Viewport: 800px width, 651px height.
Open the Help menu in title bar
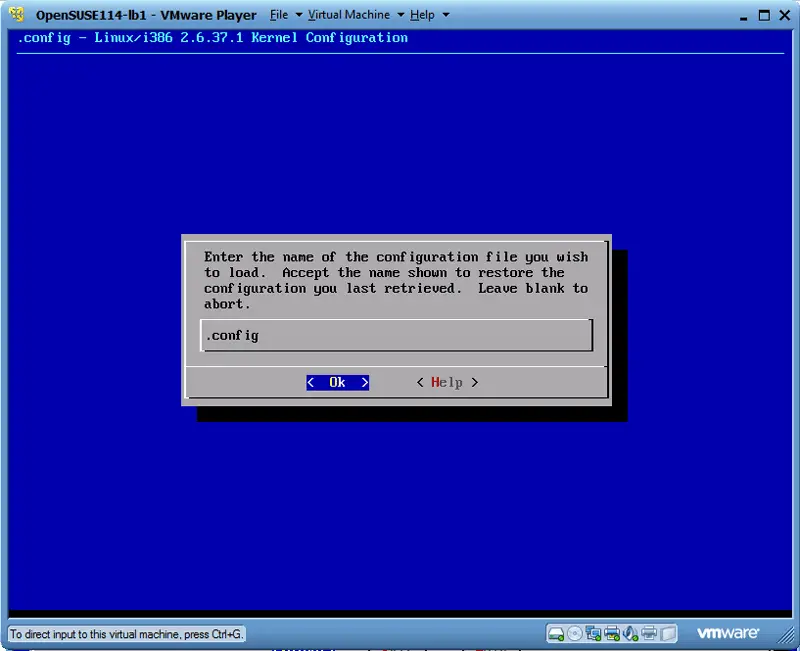click(x=422, y=15)
